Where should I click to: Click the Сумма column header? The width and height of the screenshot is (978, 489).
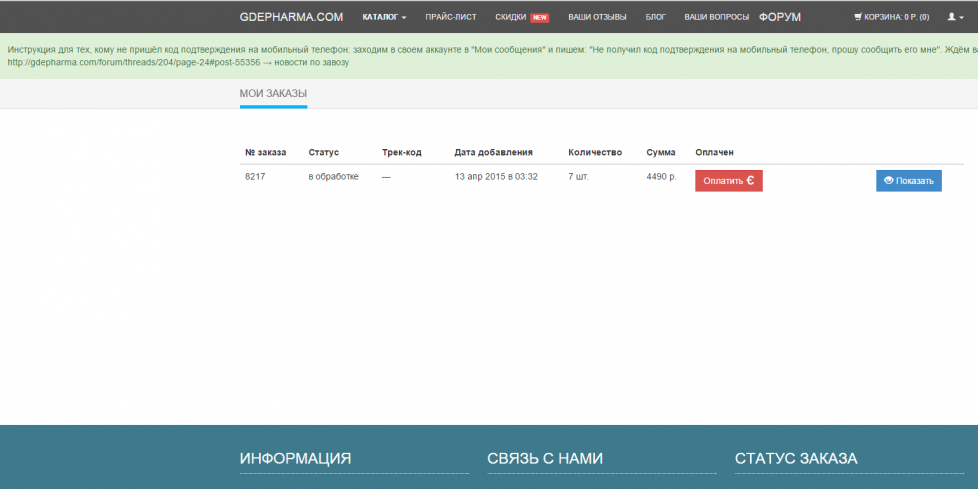click(660, 152)
